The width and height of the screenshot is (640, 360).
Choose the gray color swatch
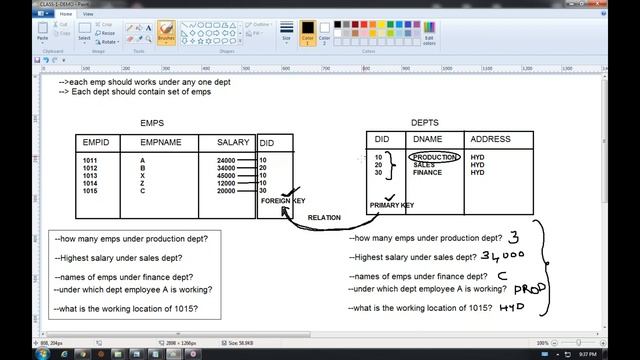coord(347,24)
